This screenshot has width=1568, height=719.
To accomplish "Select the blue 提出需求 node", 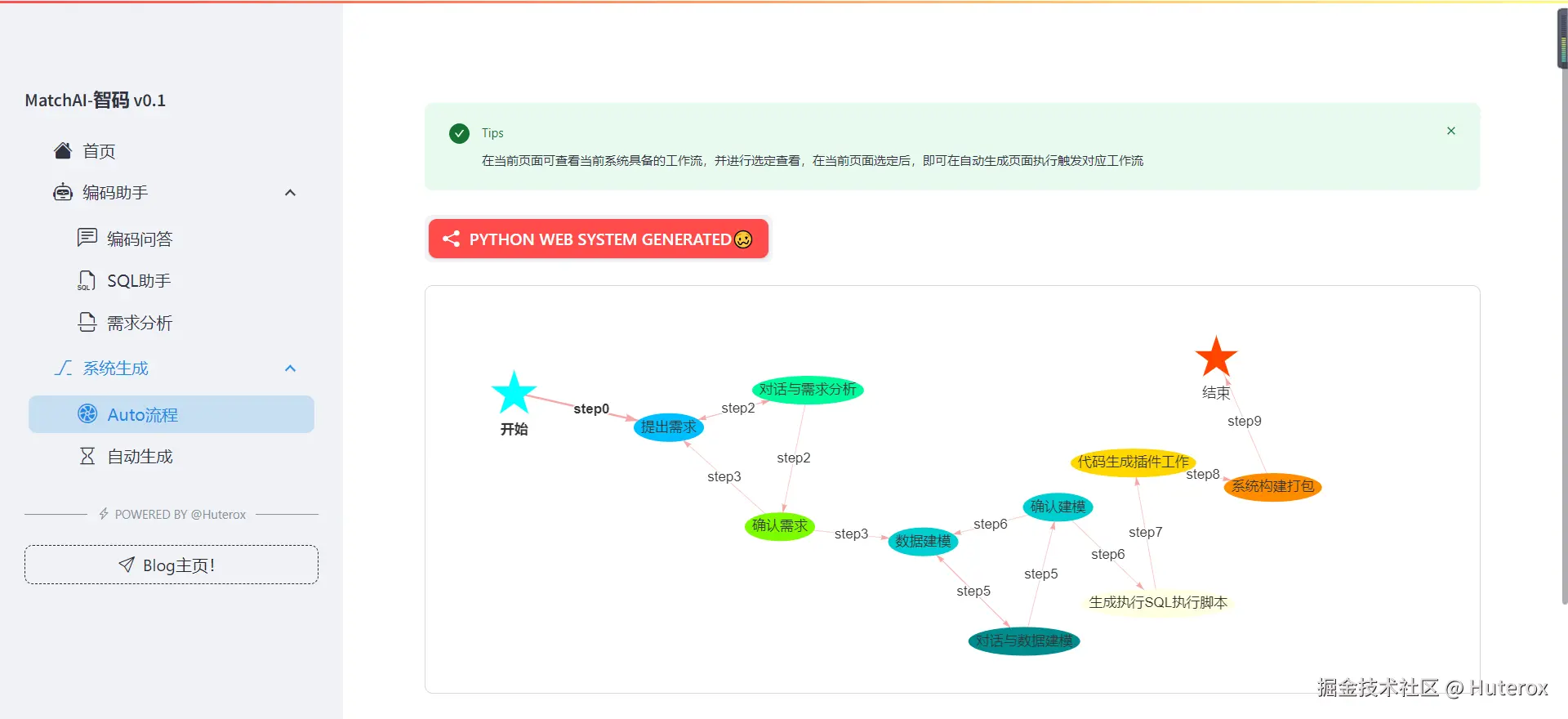I will (x=668, y=427).
